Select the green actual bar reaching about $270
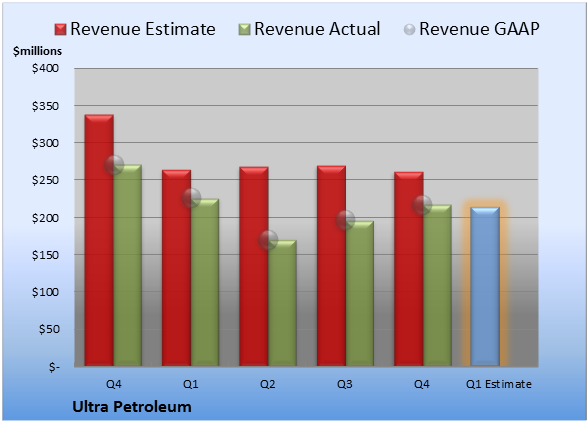The image size is (588, 422). click(128, 265)
